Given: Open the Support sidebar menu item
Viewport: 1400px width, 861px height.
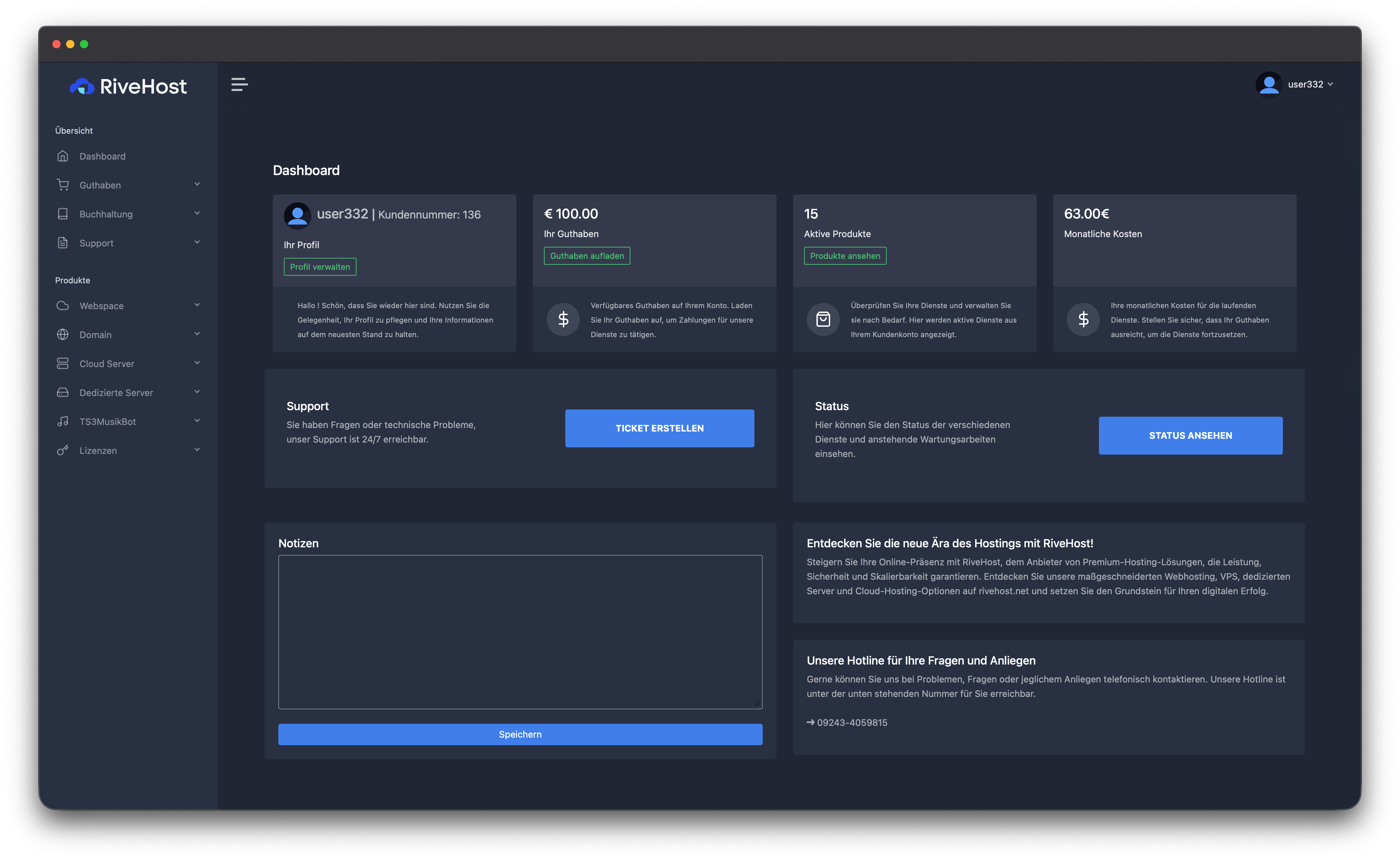Looking at the screenshot, I should [x=97, y=243].
